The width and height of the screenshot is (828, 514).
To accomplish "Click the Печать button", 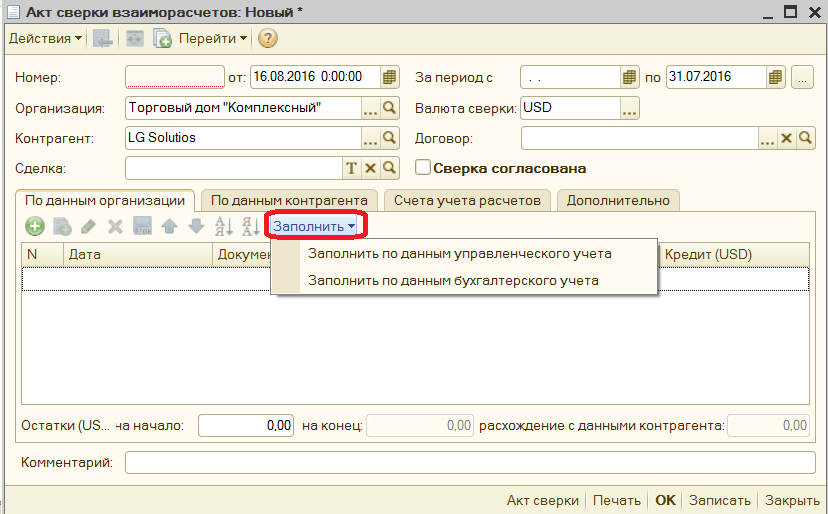I will (x=616, y=501).
